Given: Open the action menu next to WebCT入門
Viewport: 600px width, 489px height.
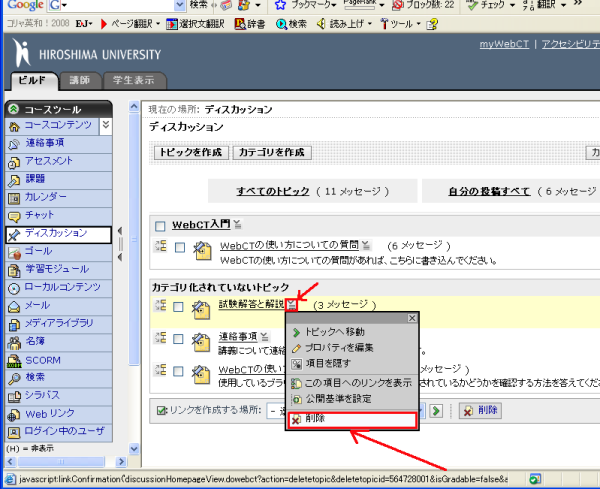Looking at the screenshot, I should click(x=238, y=224).
